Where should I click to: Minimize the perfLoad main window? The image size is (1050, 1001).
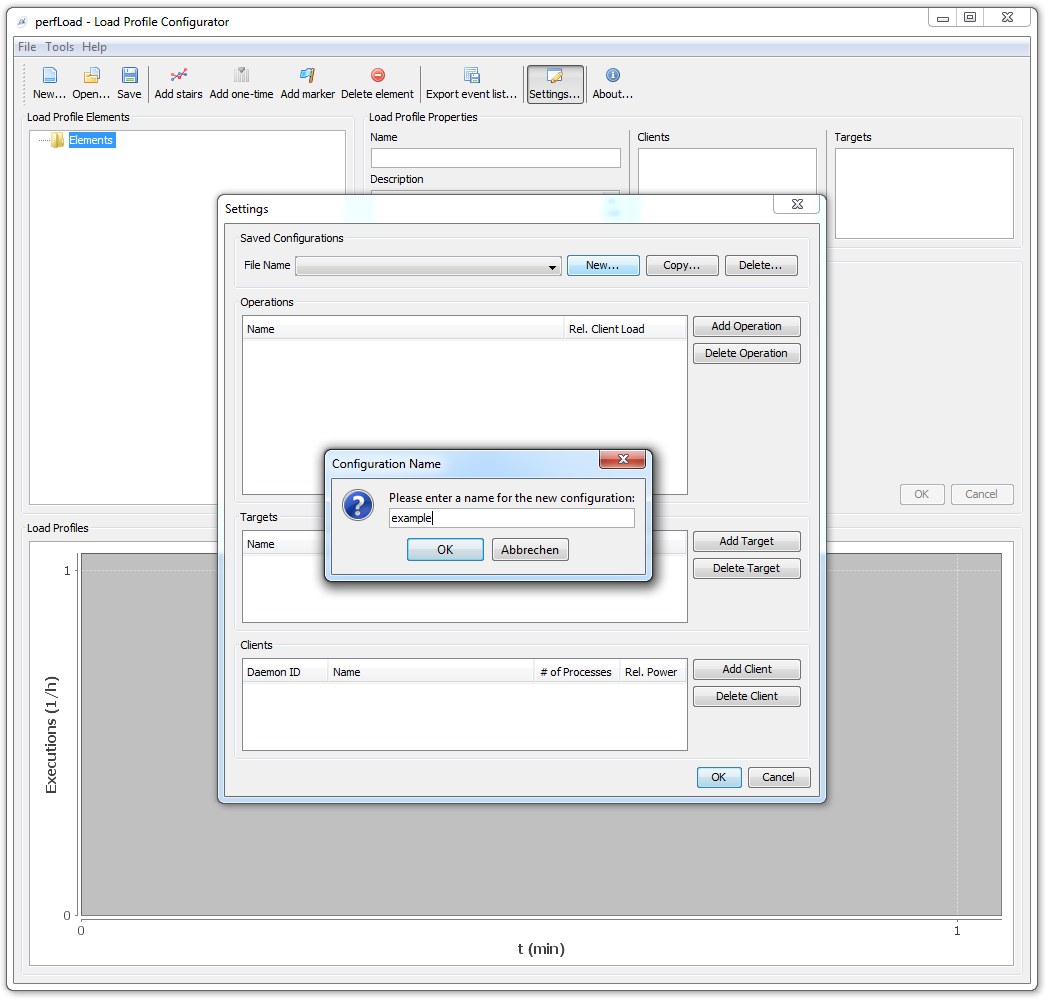[943, 18]
